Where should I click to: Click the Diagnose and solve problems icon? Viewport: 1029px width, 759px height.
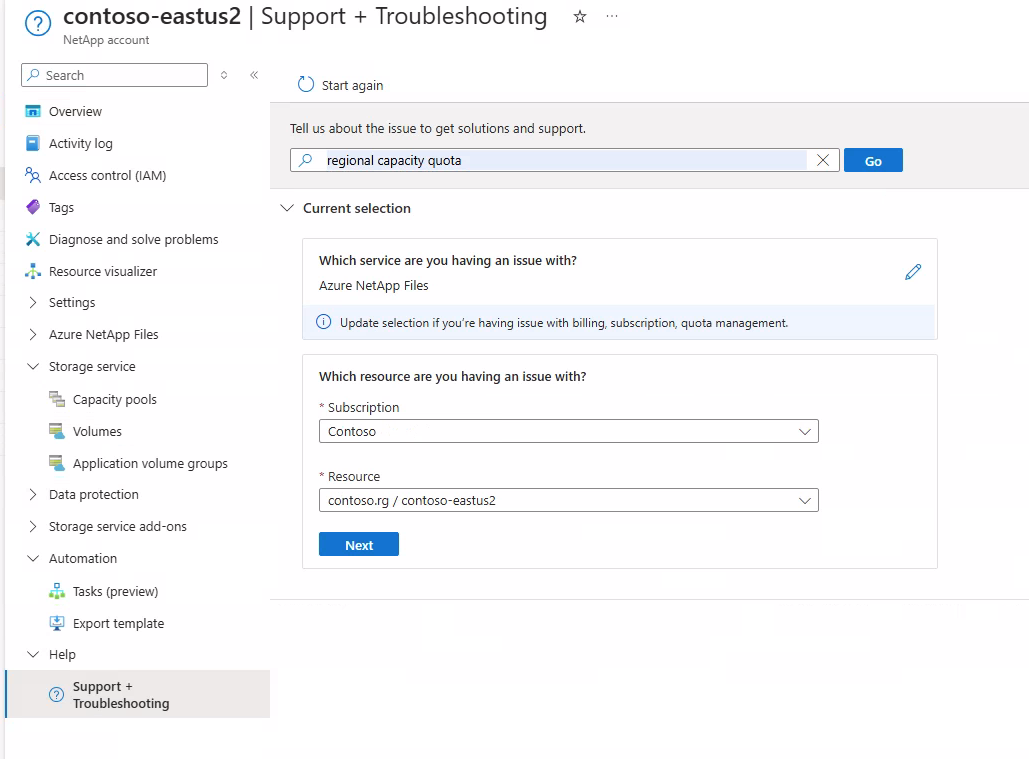click(33, 239)
